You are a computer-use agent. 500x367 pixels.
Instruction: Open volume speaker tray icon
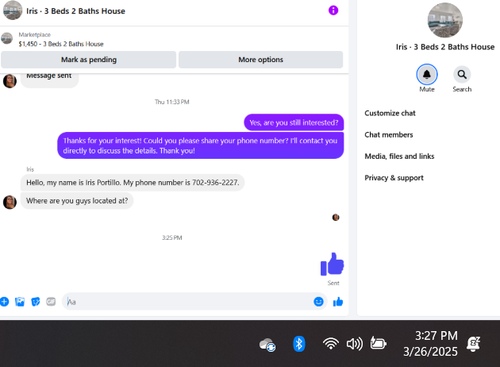point(354,344)
